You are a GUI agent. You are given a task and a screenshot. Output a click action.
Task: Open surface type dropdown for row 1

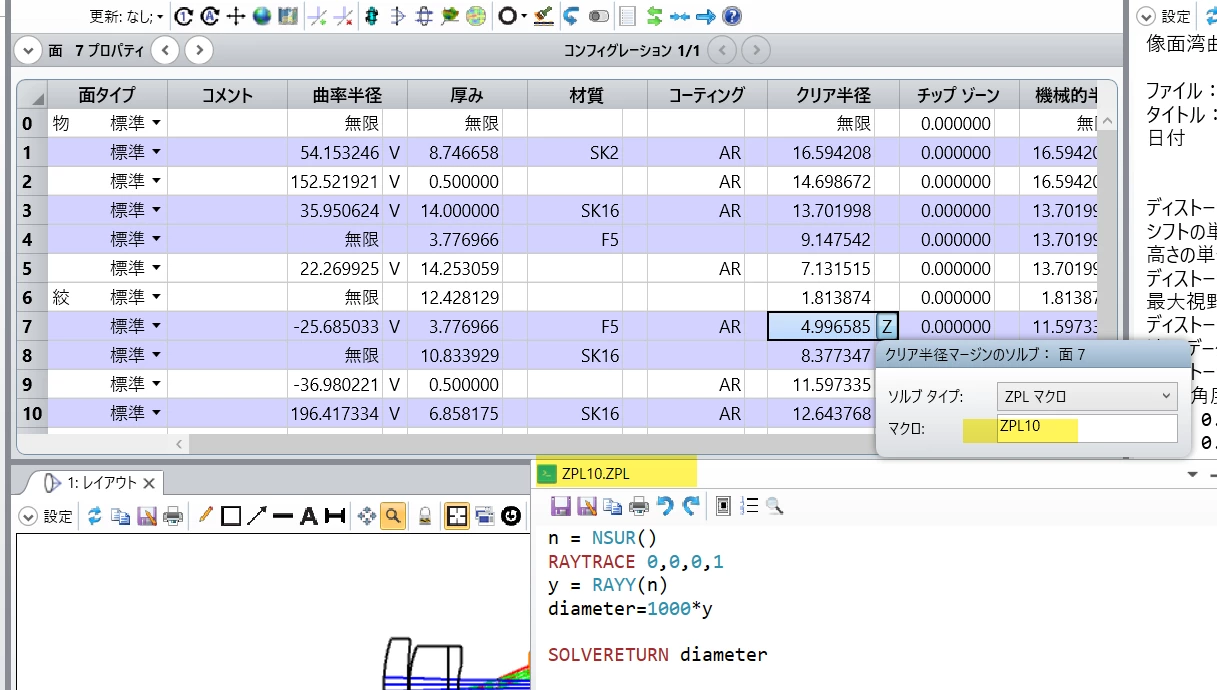(x=156, y=152)
